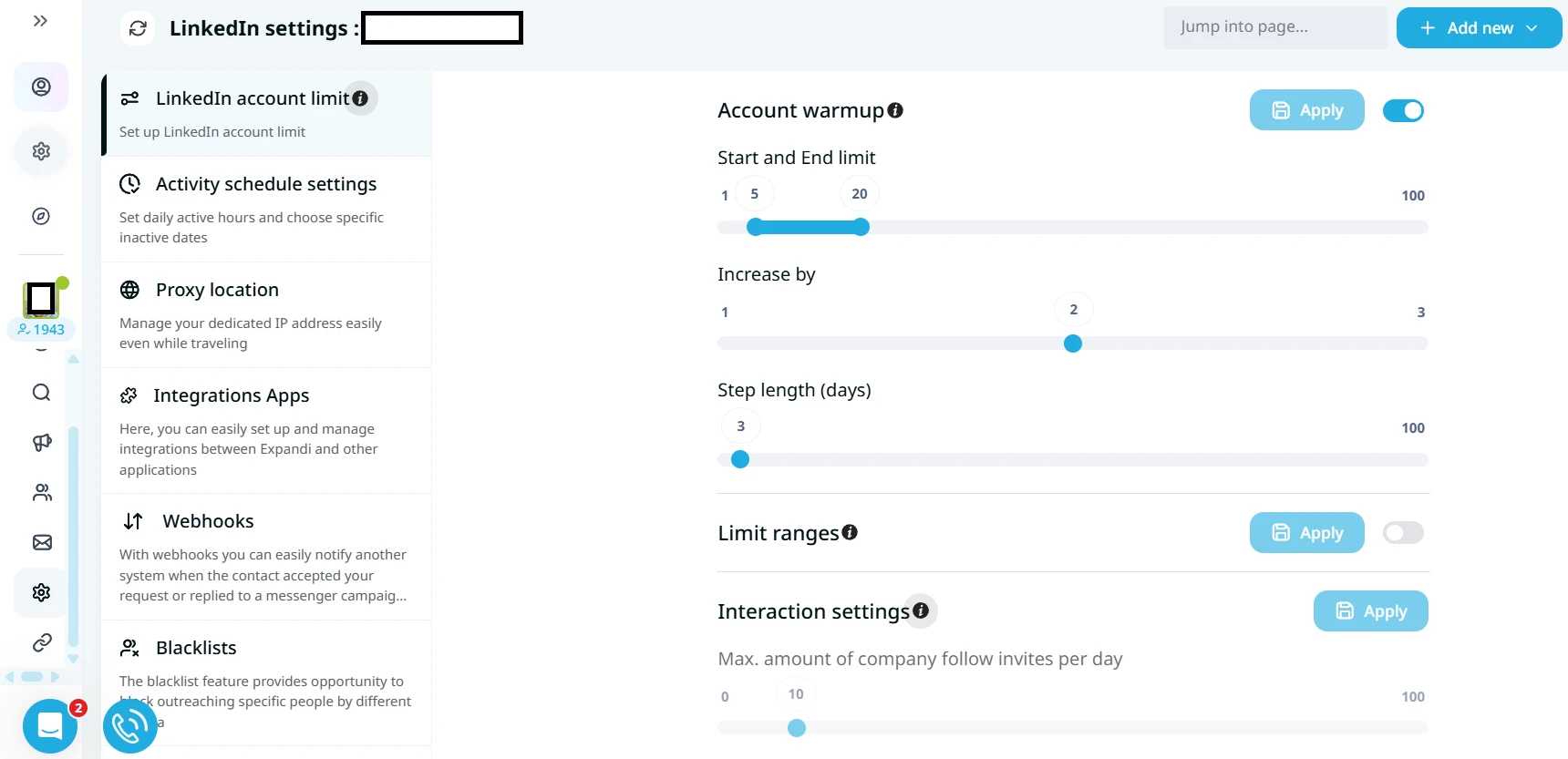Click the Jump into page search field
The width and height of the screenshot is (1568, 759).
click(x=1274, y=27)
